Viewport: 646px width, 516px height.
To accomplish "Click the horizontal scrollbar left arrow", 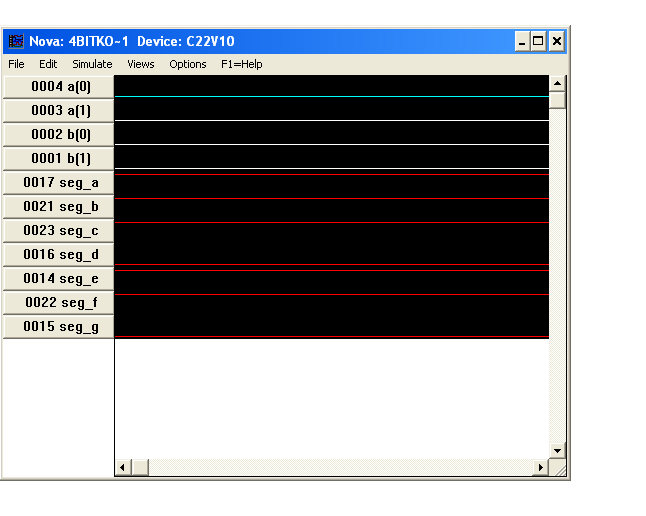I will click(124, 467).
